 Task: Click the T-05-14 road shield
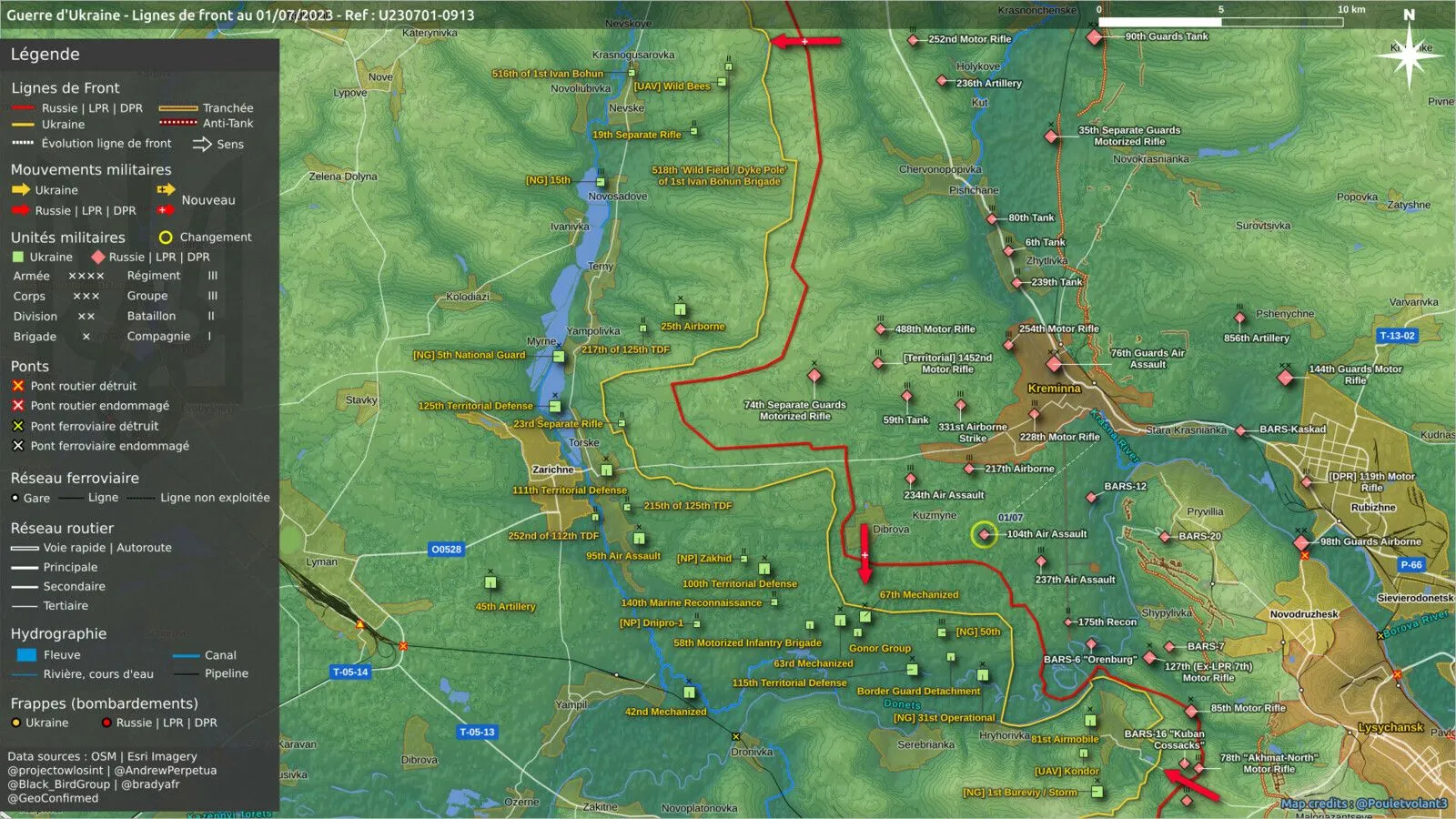click(x=350, y=672)
